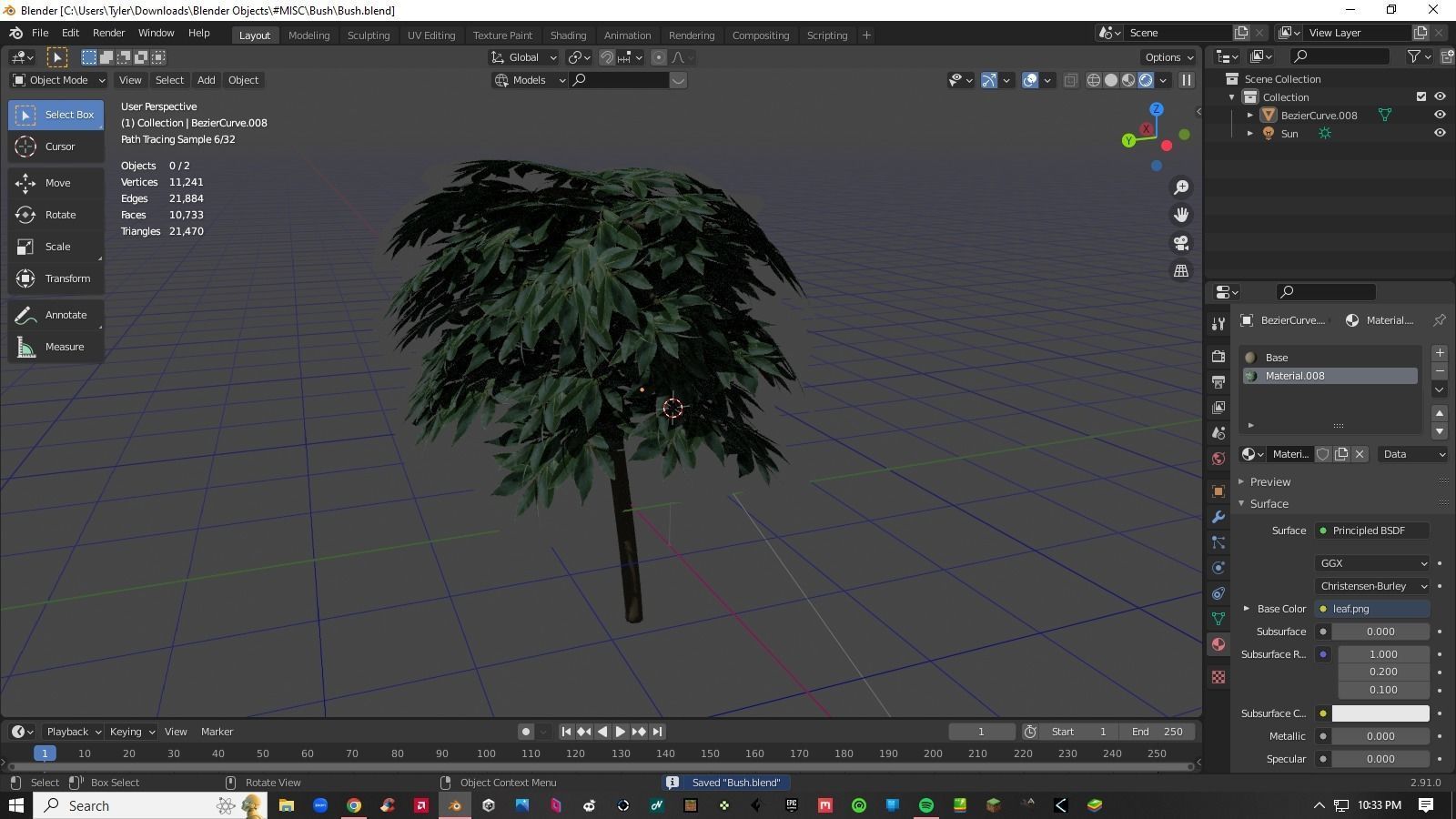The width and height of the screenshot is (1456, 819).
Task: Open Tool properties tab
Action: (x=1218, y=324)
